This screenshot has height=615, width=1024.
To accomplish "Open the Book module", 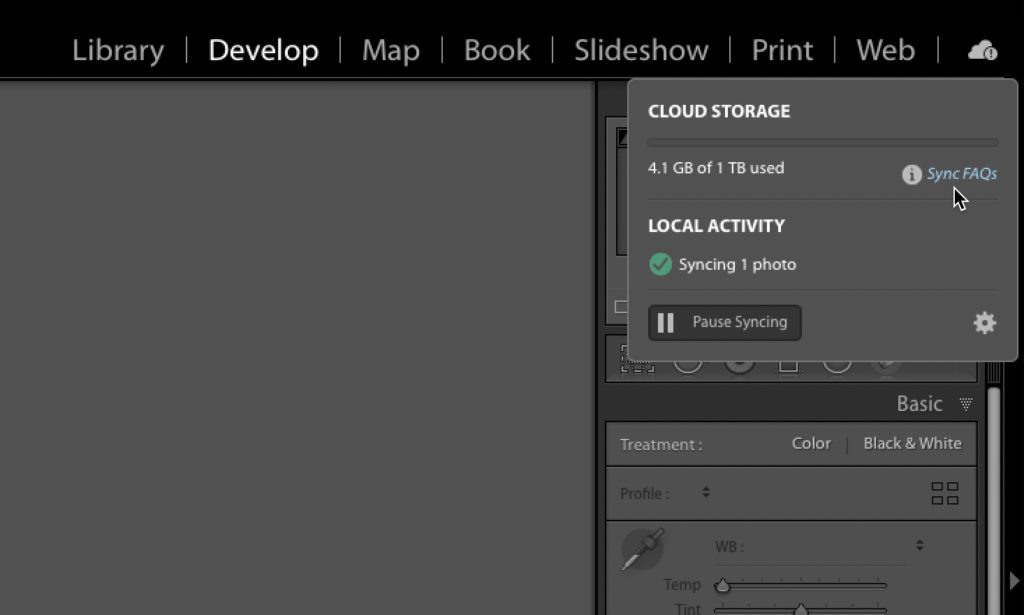I will (x=497, y=50).
